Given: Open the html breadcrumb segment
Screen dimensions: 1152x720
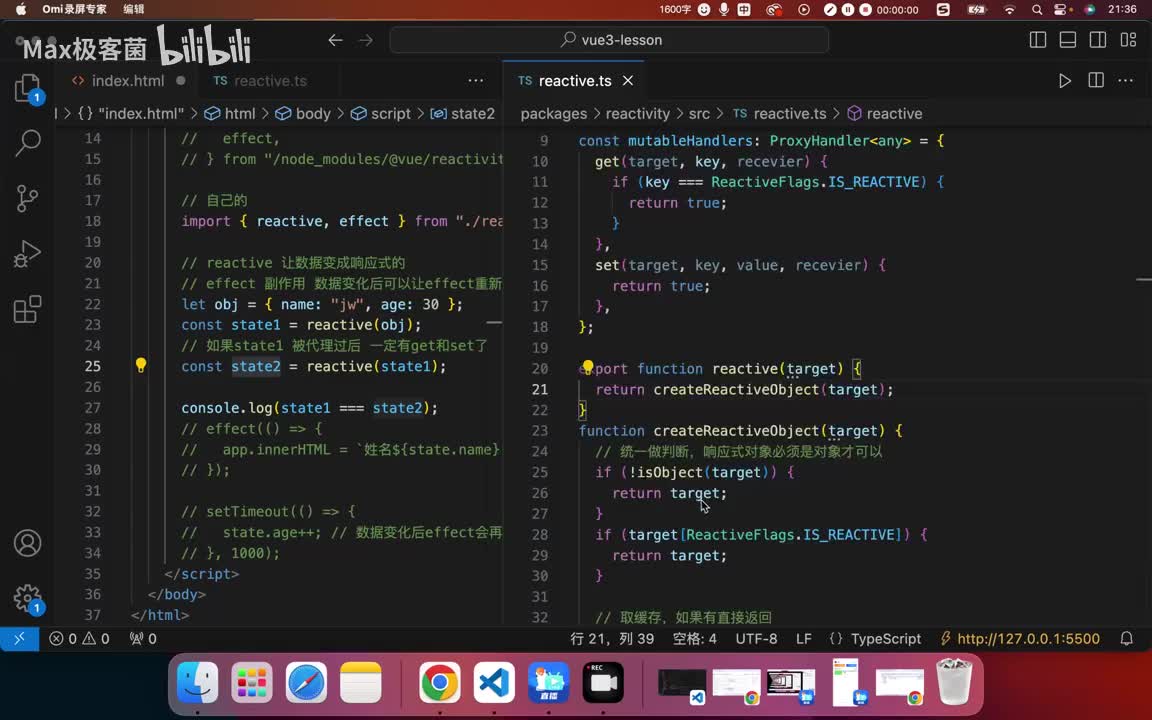Looking at the screenshot, I should click(231, 114).
